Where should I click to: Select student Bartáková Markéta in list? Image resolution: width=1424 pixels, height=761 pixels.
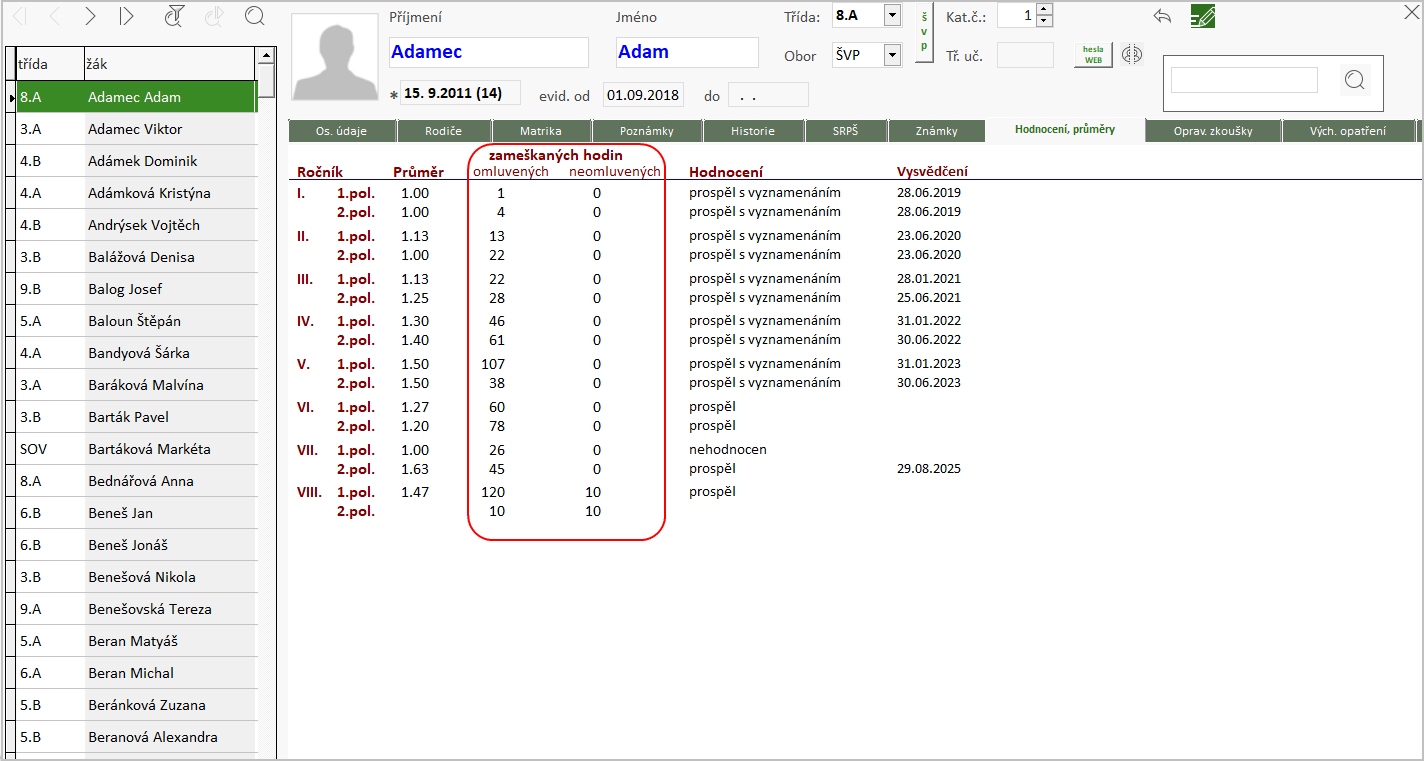coord(148,449)
